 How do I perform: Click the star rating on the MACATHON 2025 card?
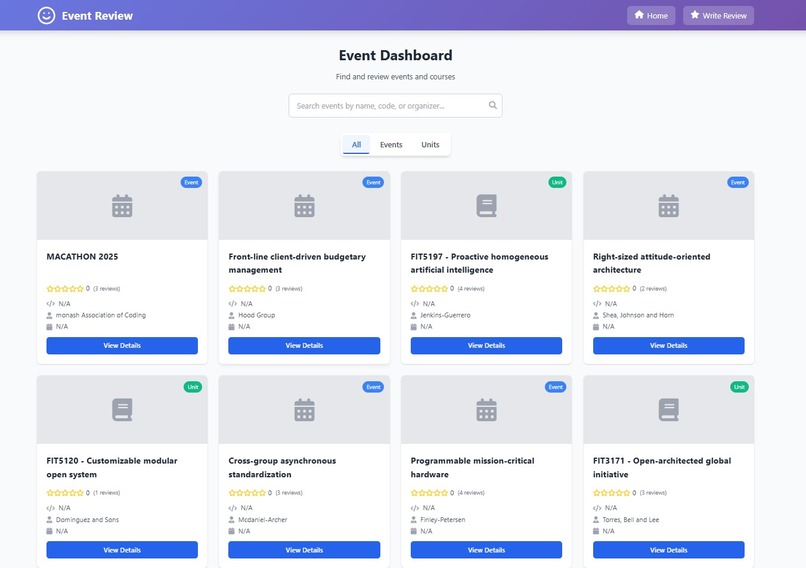[65, 289]
